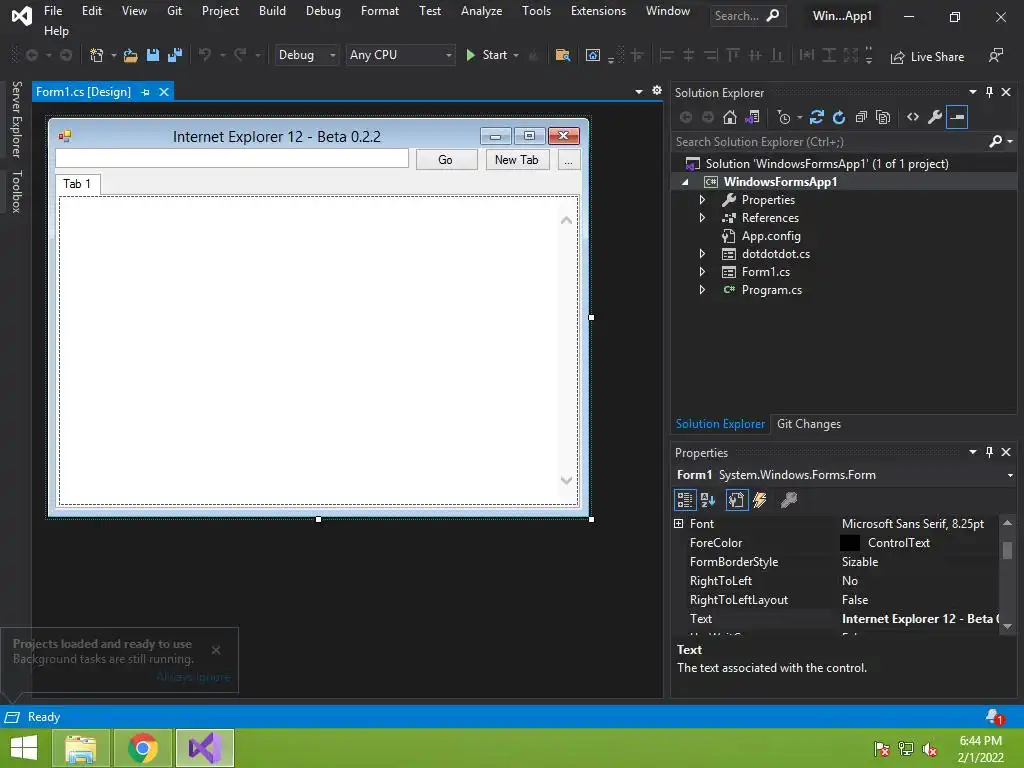The width and height of the screenshot is (1024, 768).
Task: Click the '...' button on the form
Action: click(569, 160)
